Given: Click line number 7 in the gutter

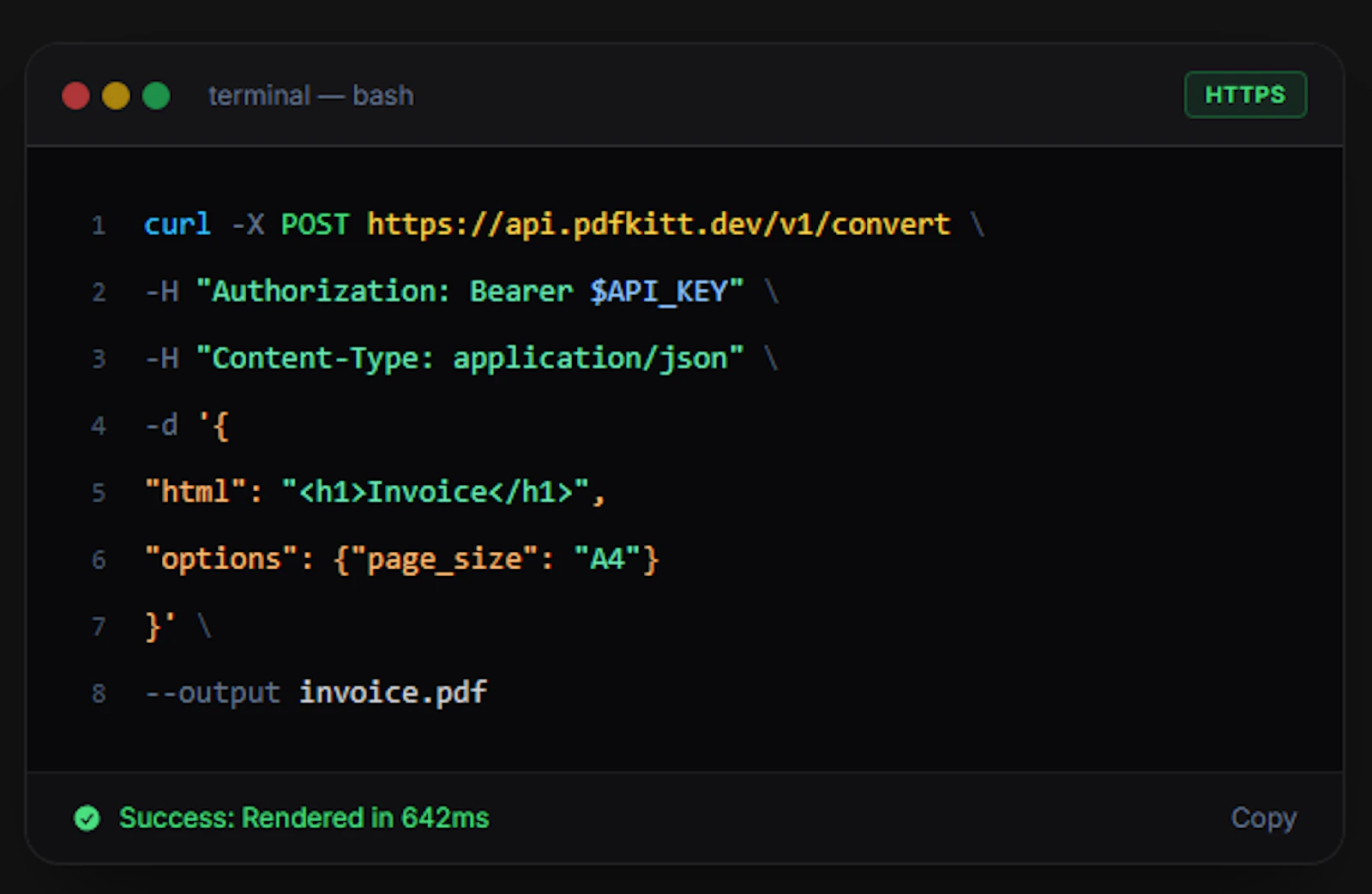Looking at the screenshot, I should [x=99, y=627].
